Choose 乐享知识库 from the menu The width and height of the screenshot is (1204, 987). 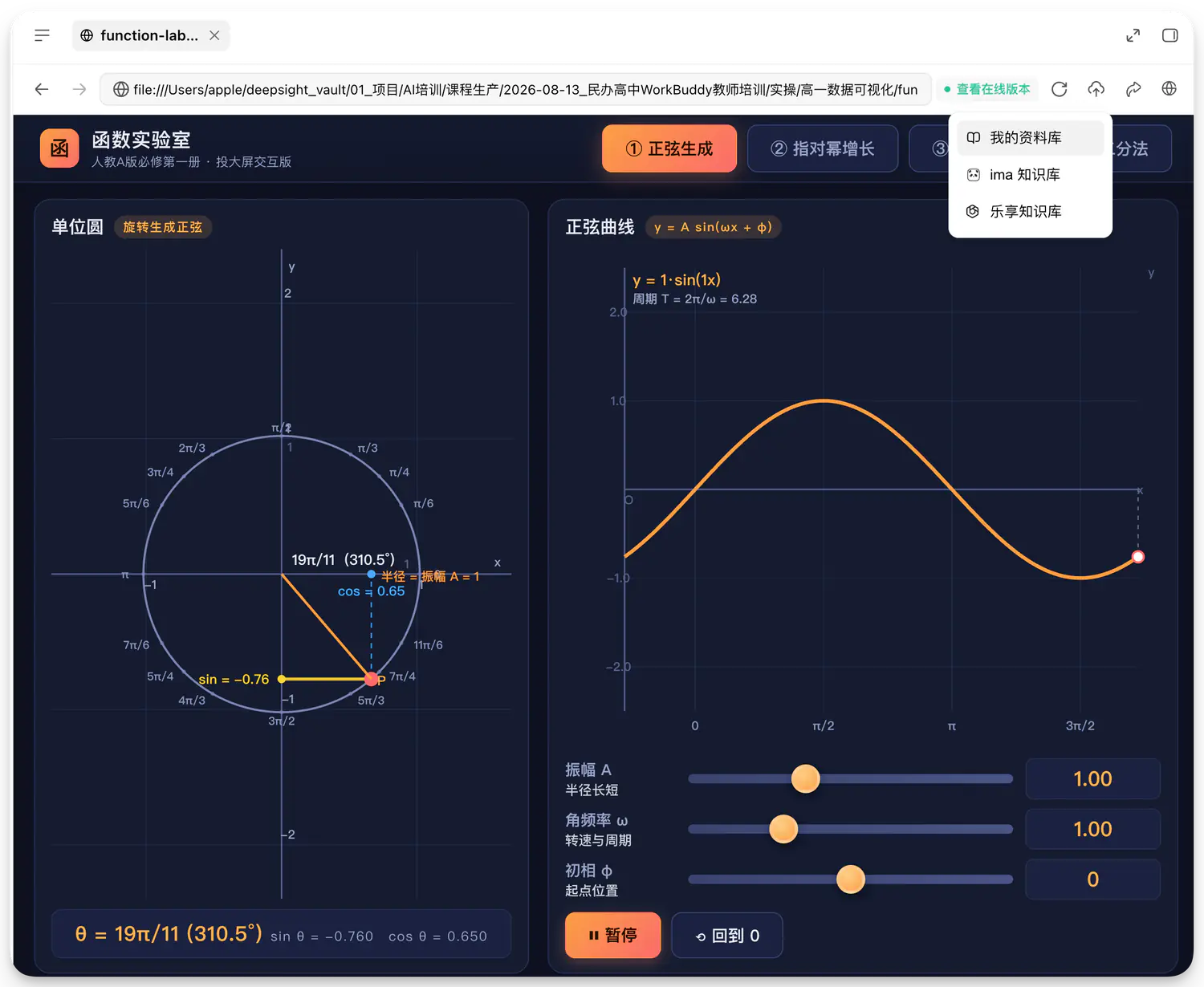(1030, 212)
